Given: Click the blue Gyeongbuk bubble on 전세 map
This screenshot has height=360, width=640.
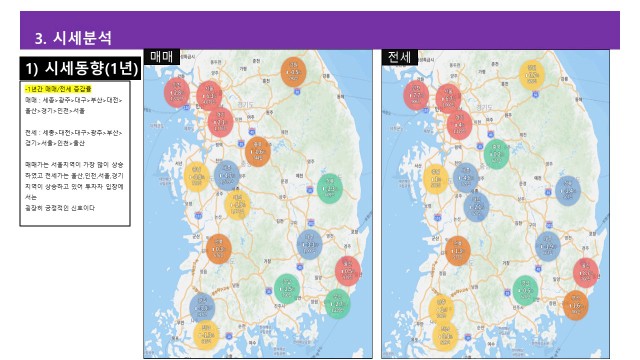Looking at the screenshot, I should click(x=568, y=191).
